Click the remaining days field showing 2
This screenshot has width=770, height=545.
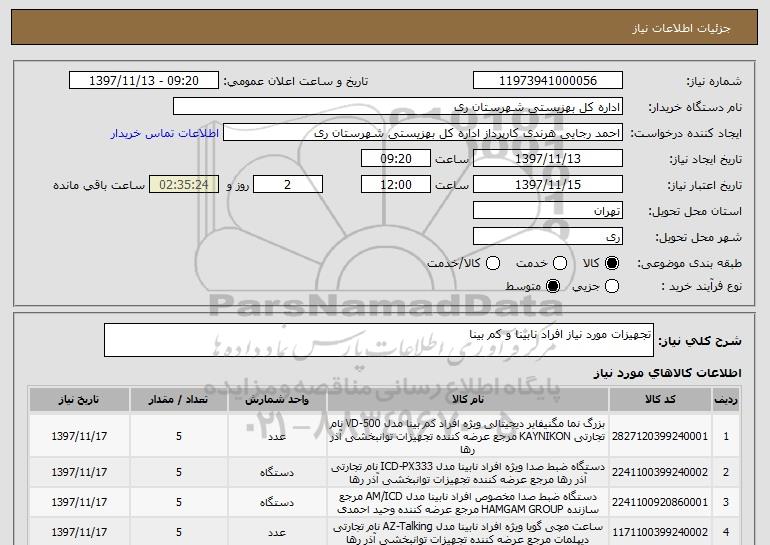[x=288, y=185]
